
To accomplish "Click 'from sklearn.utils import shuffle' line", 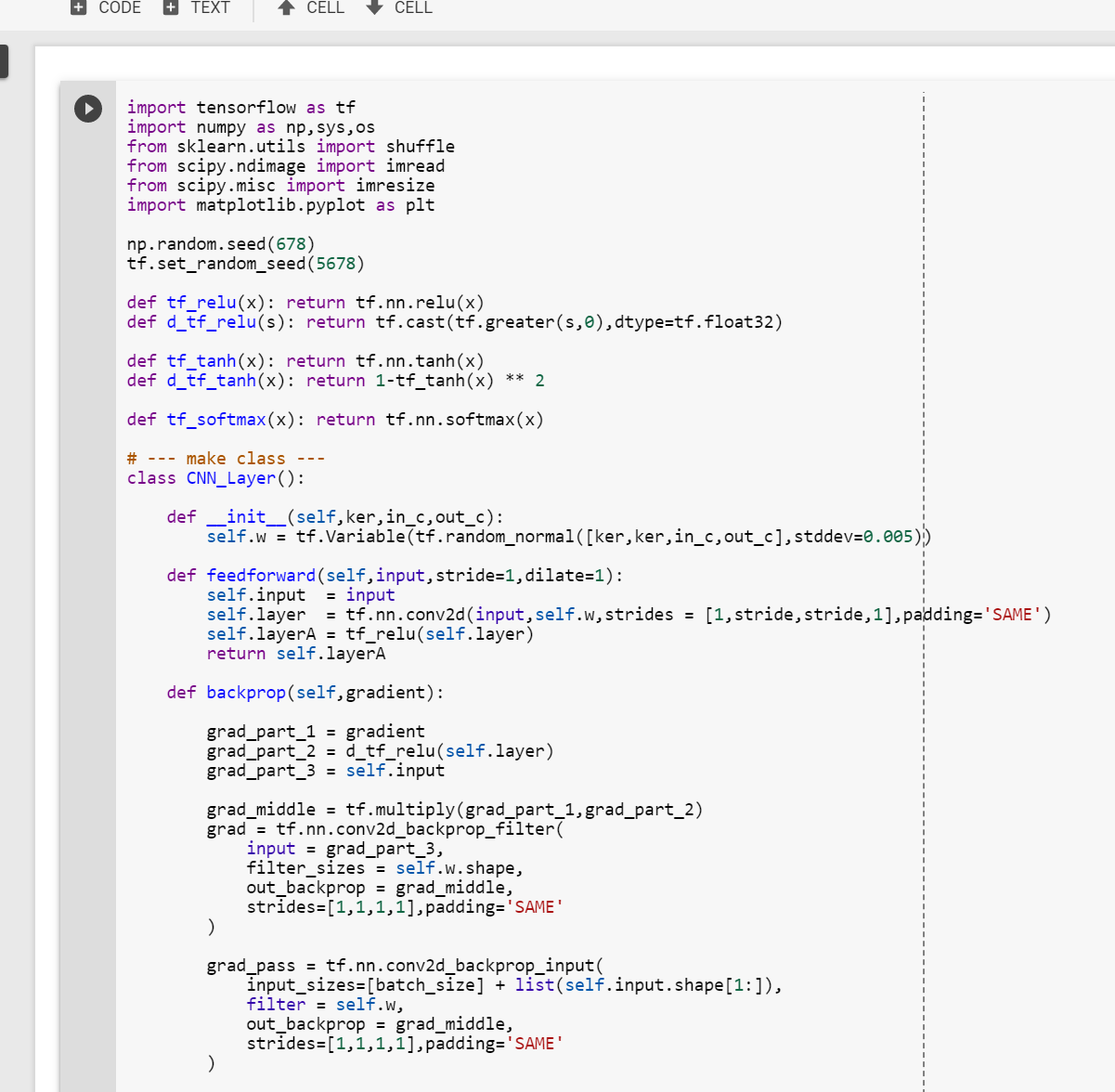I will click(291, 147).
